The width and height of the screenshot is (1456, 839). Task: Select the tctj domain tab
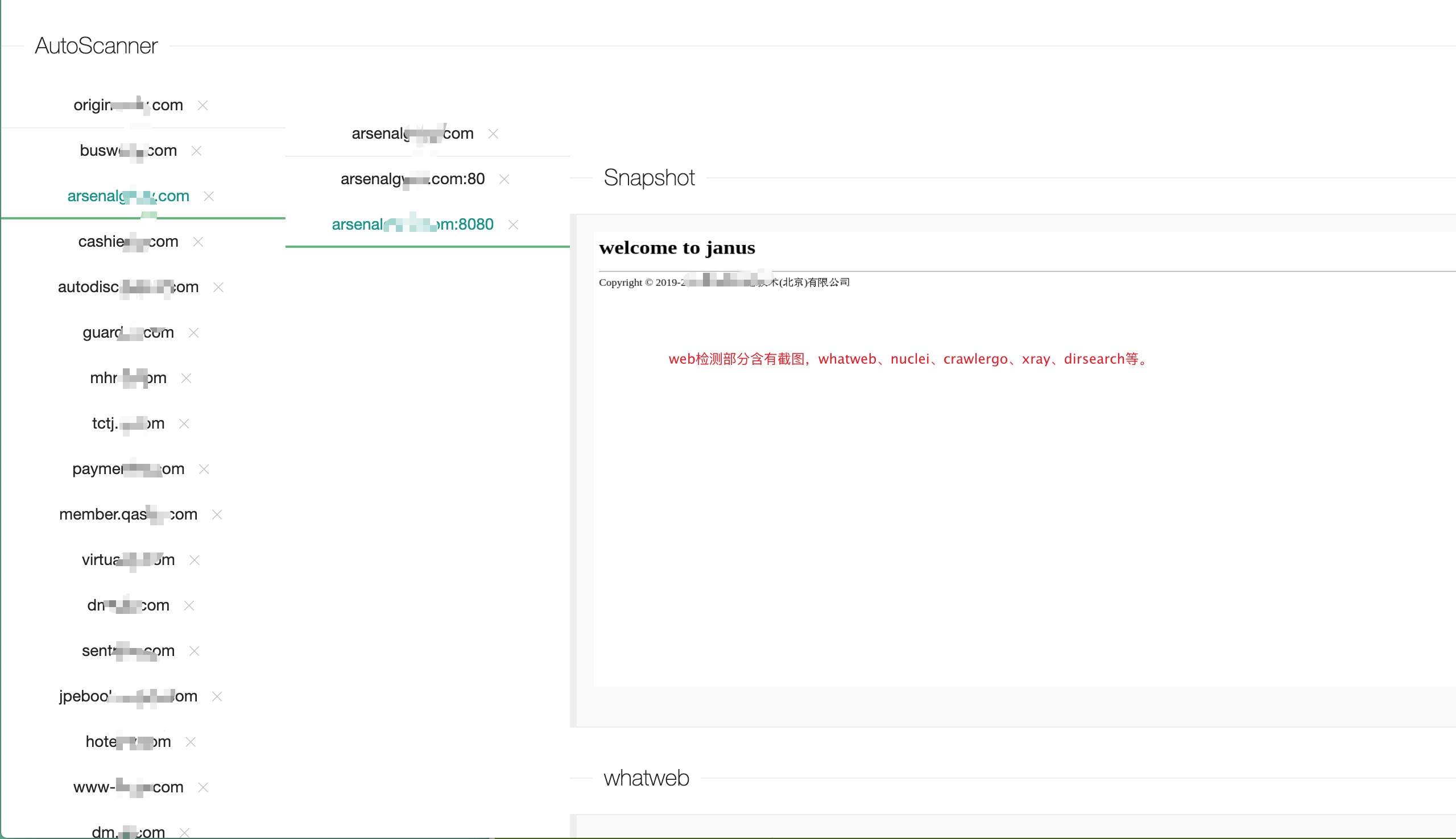pos(128,423)
